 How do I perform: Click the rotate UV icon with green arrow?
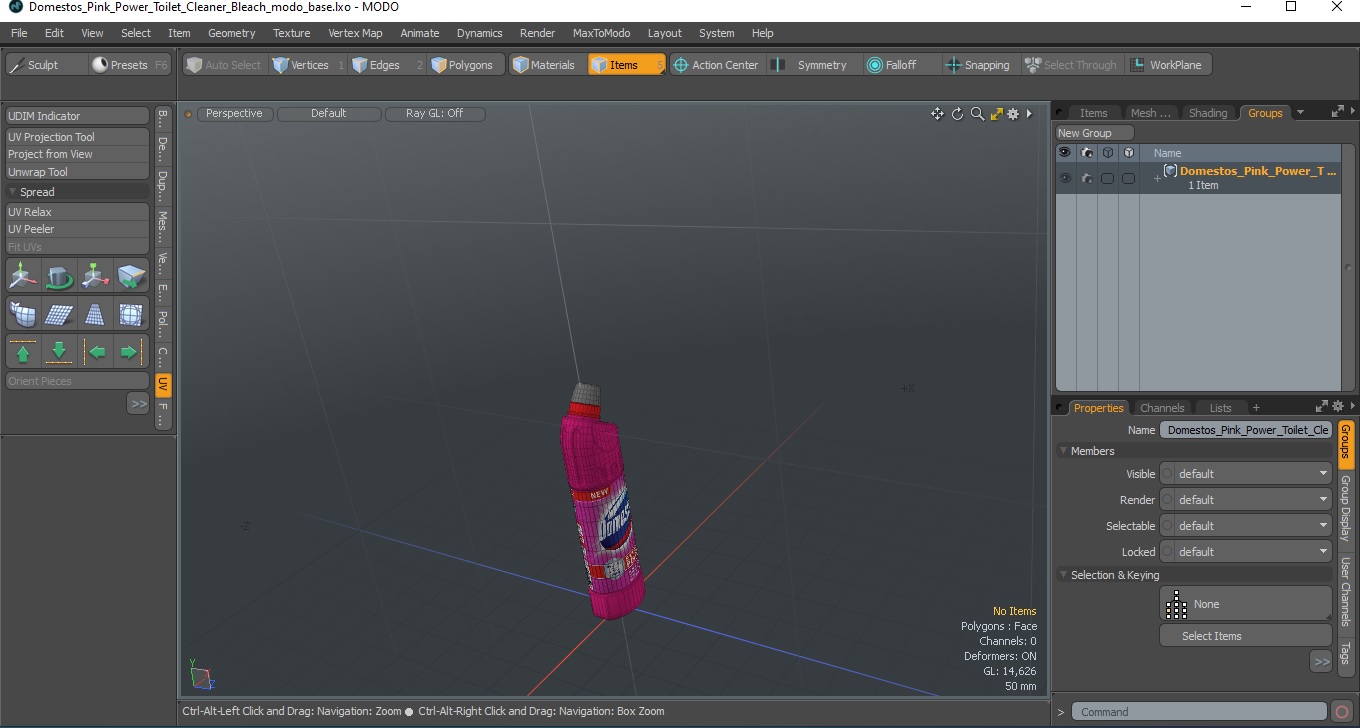pyautogui.click(x=59, y=276)
